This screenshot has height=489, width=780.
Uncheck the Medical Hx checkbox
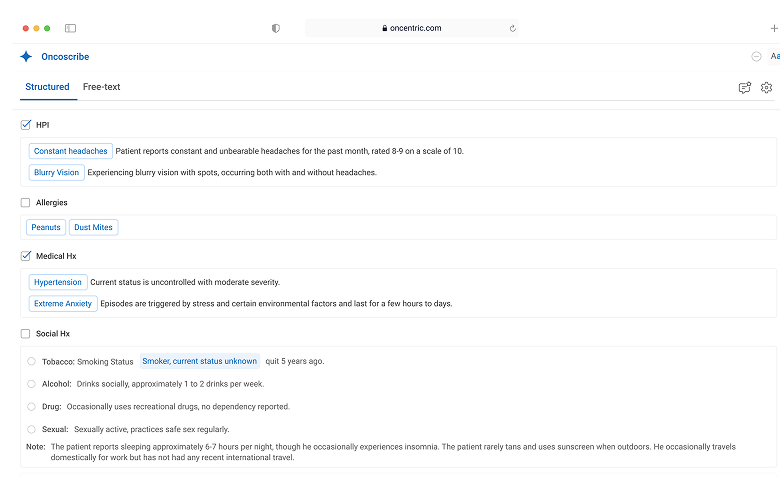25,256
